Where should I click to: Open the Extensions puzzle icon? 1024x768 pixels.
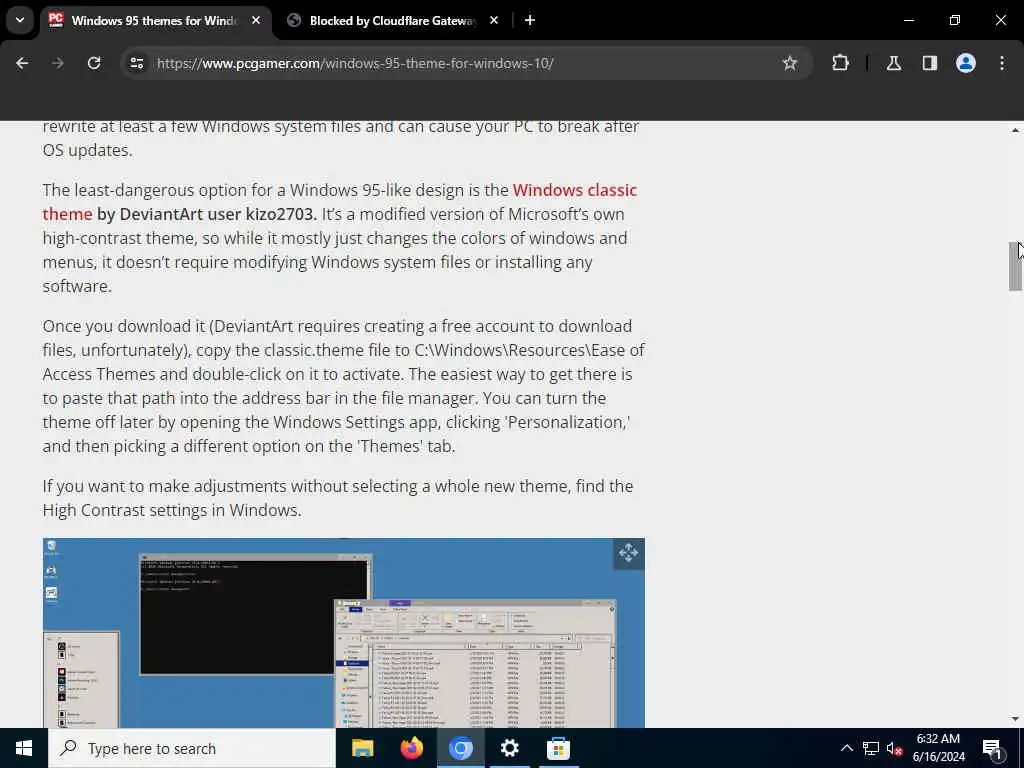coord(840,63)
